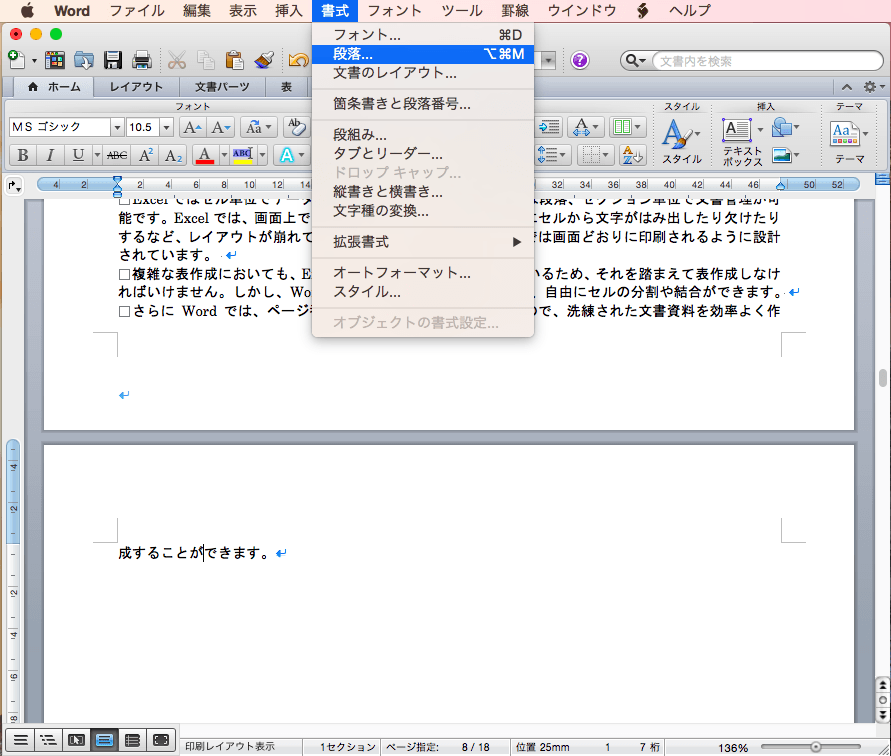
Task: Choose 段組み... menu item
Action: click(423, 135)
